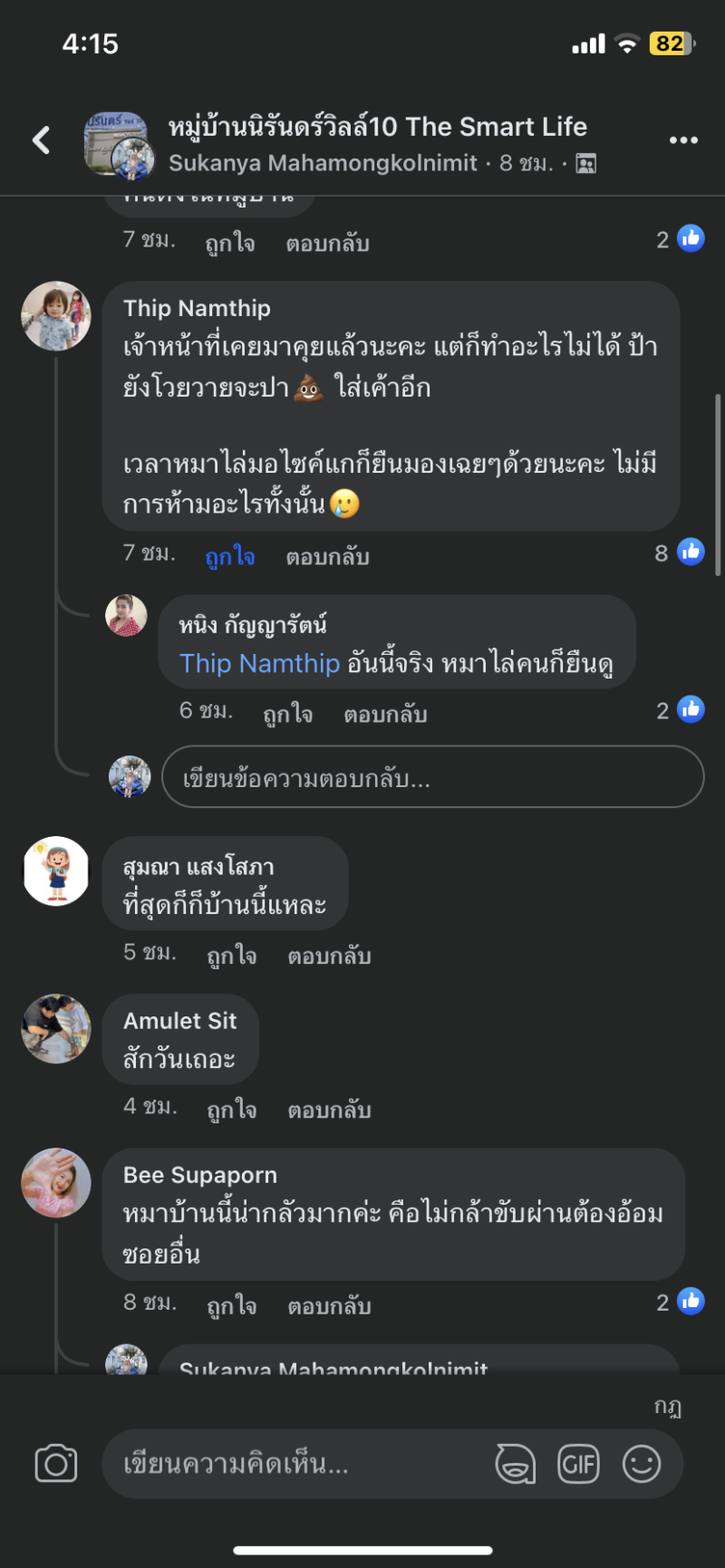The width and height of the screenshot is (725, 1568).
Task: Like สุมณา แสงโสภา's comment
Action: click(231, 956)
